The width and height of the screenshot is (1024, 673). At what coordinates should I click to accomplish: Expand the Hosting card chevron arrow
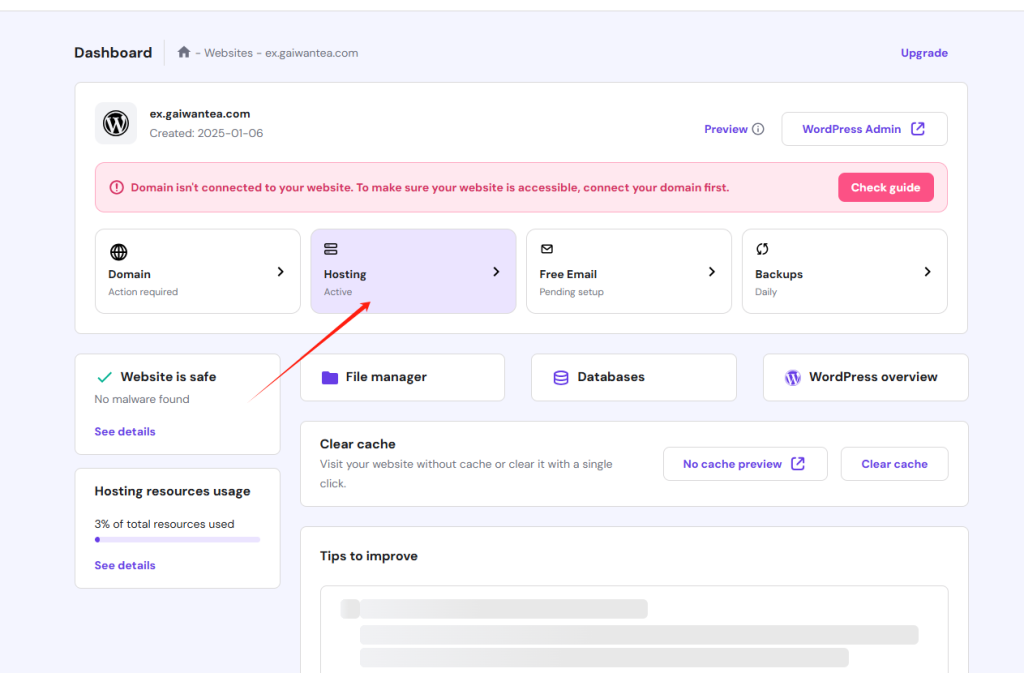496,272
